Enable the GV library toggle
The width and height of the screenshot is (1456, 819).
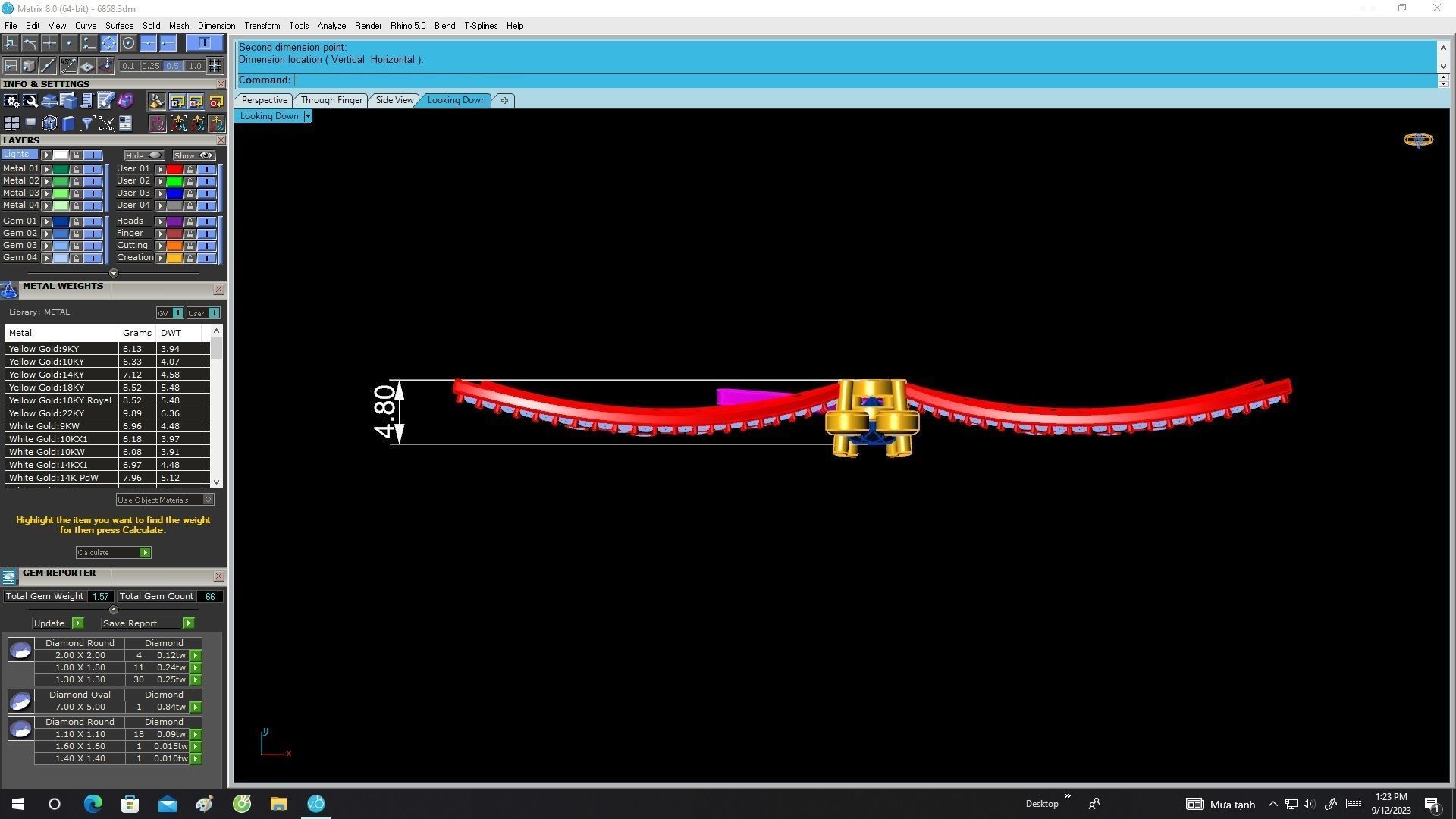[177, 313]
